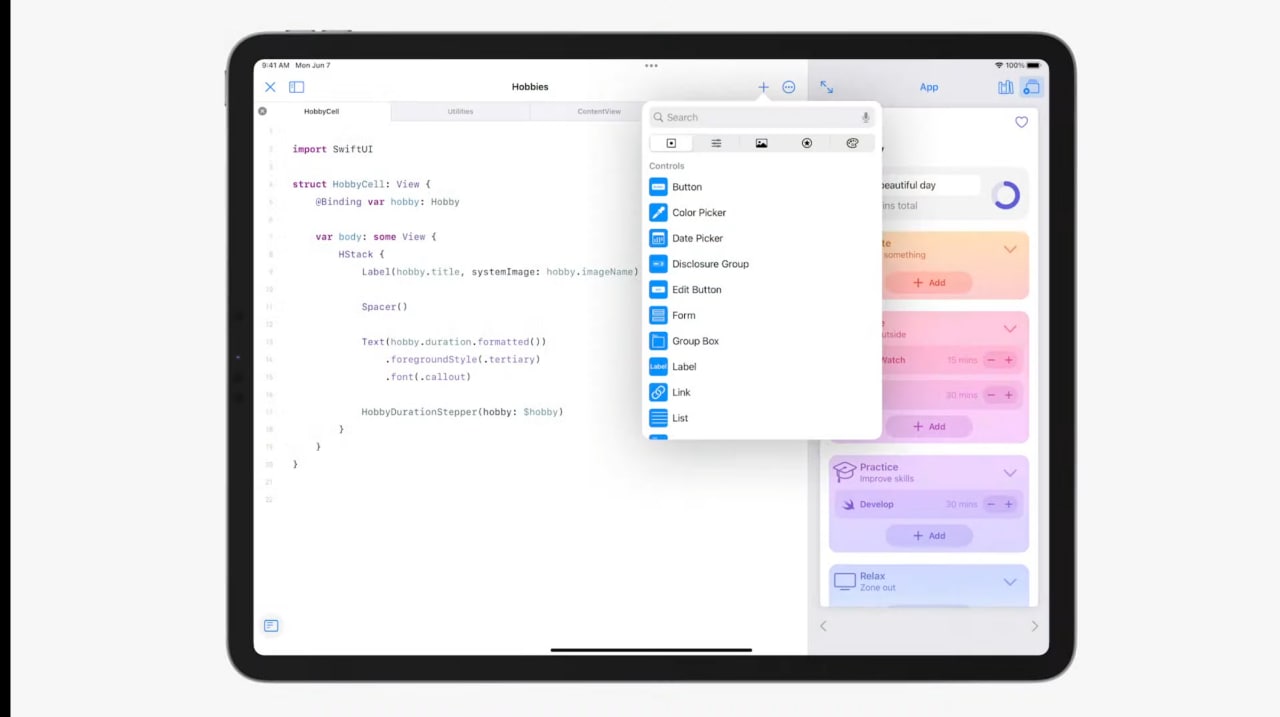Screen dimensions: 1280x717
Task: Select the Button control icon
Action: click(x=658, y=187)
